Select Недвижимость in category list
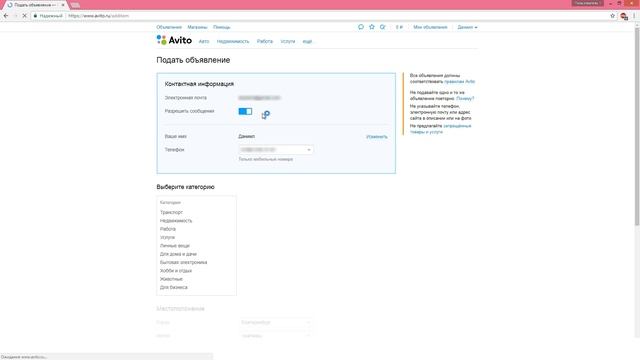The width and height of the screenshot is (640, 360). point(176,221)
